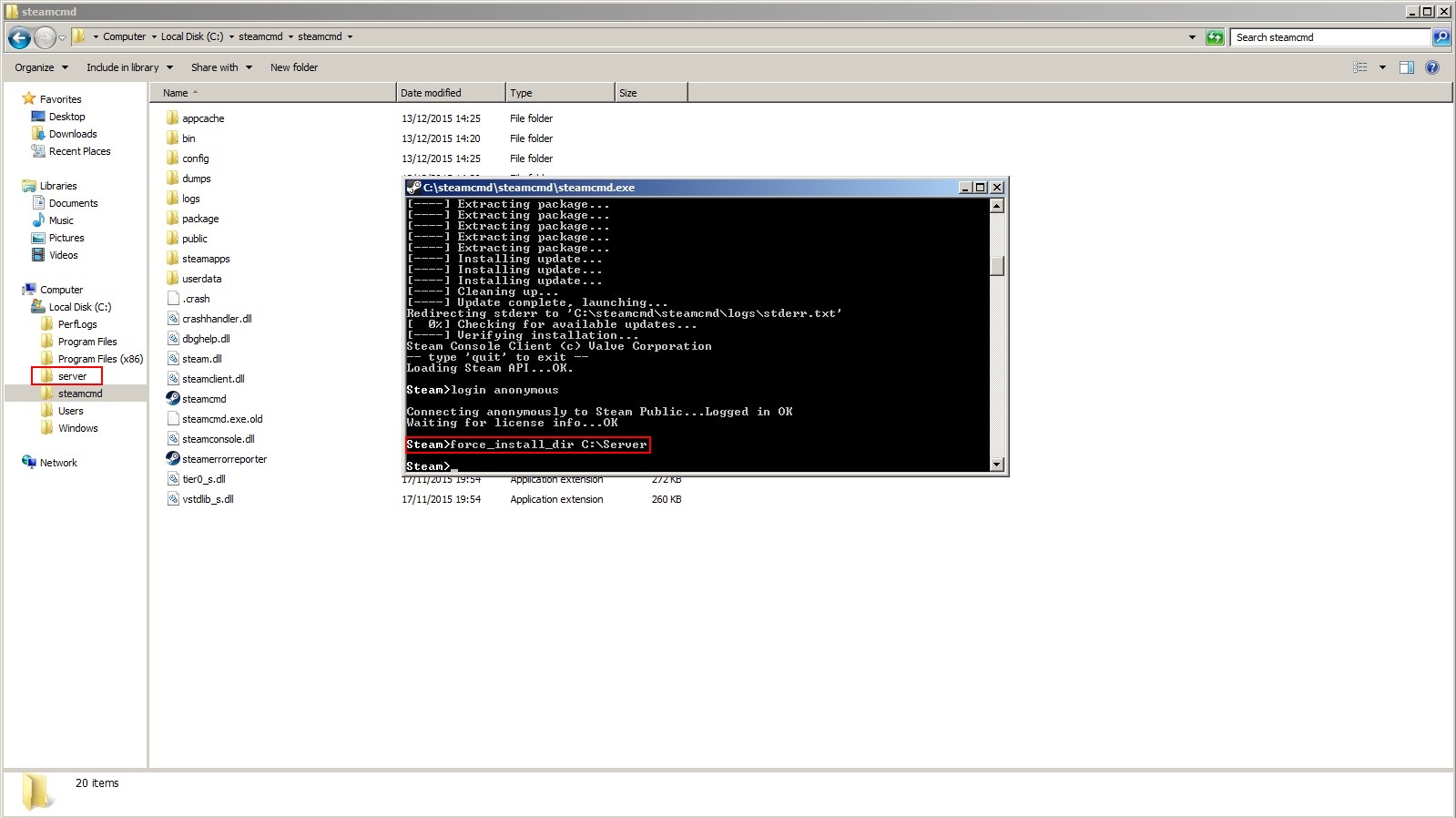Open the address bar history dropdown
Image resolution: width=1456 pixels, height=818 pixels.
click(1192, 37)
